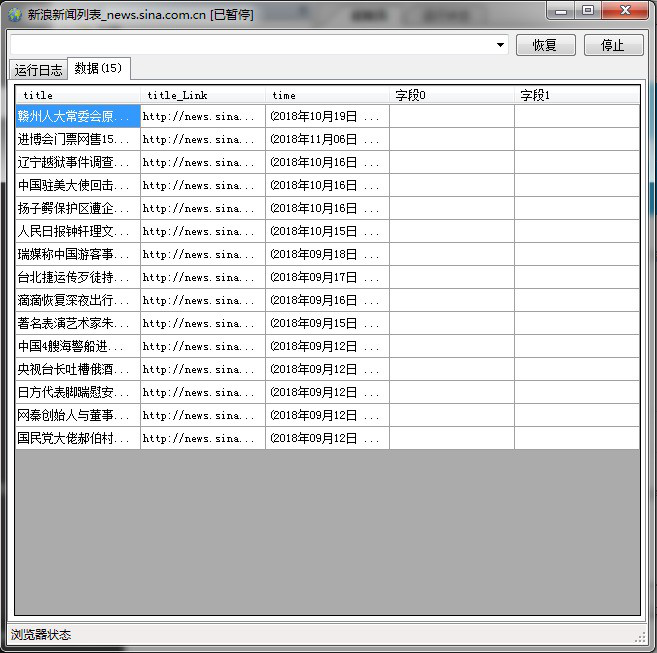Click the time cell (2018年09月18日

coord(327,254)
